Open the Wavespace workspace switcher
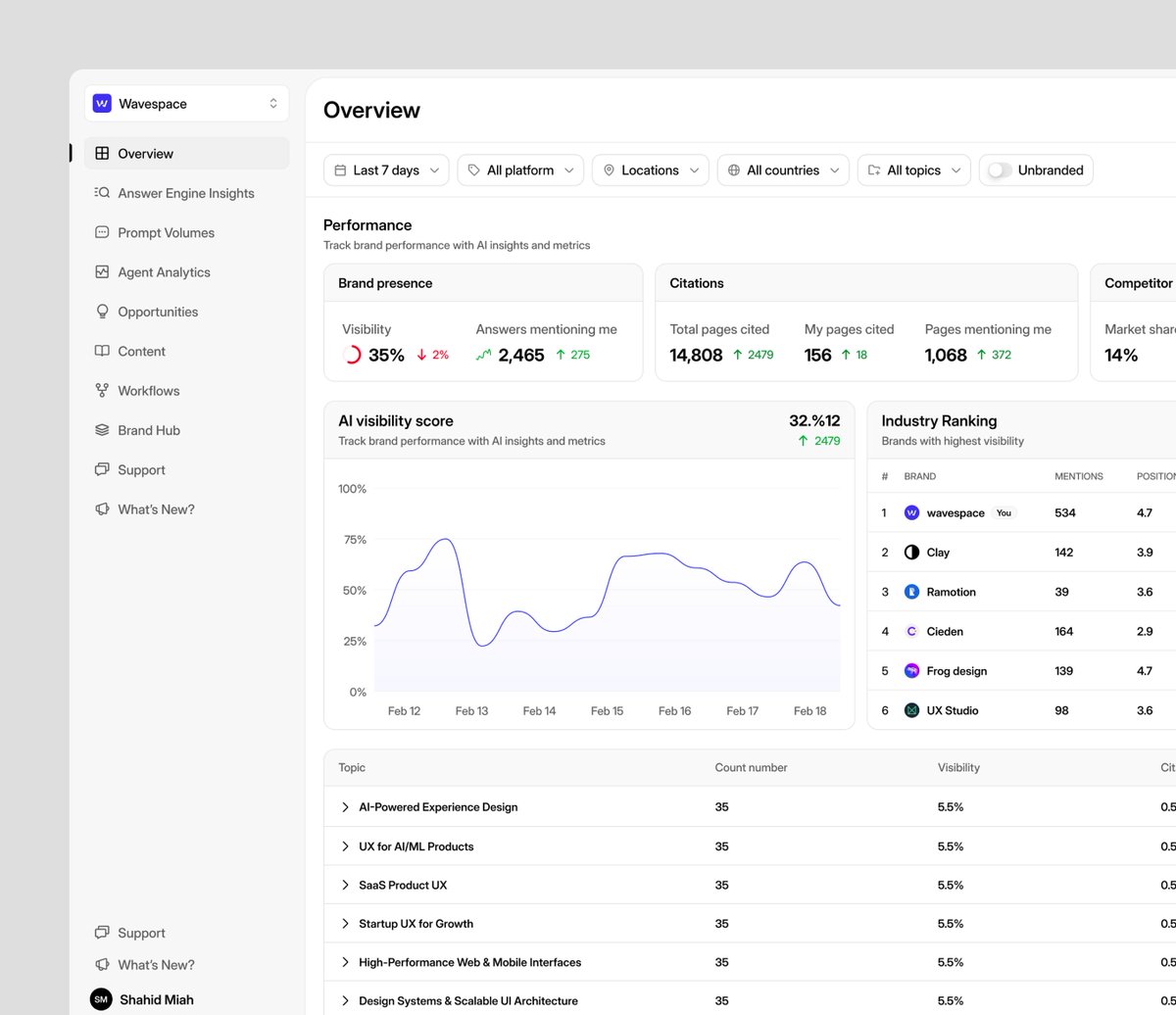1176x1015 pixels. [186, 103]
